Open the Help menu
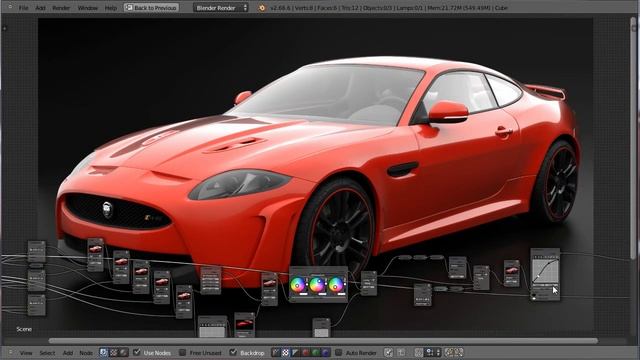Image resolution: width=640 pixels, height=360 pixels. tap(111, 8)
